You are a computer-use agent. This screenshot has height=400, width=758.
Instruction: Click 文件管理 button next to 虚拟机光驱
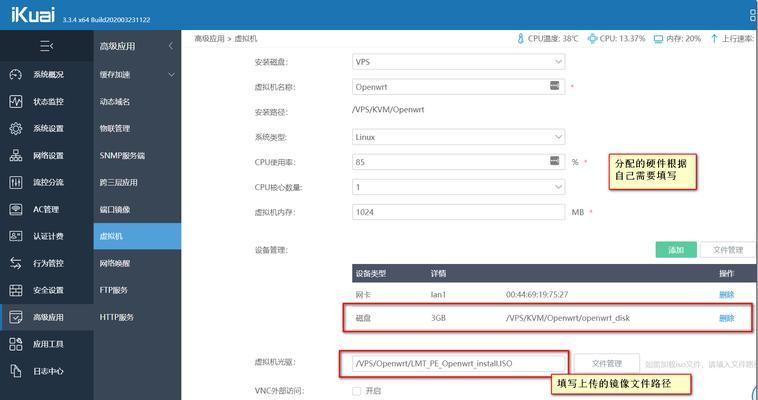point(607,363)
